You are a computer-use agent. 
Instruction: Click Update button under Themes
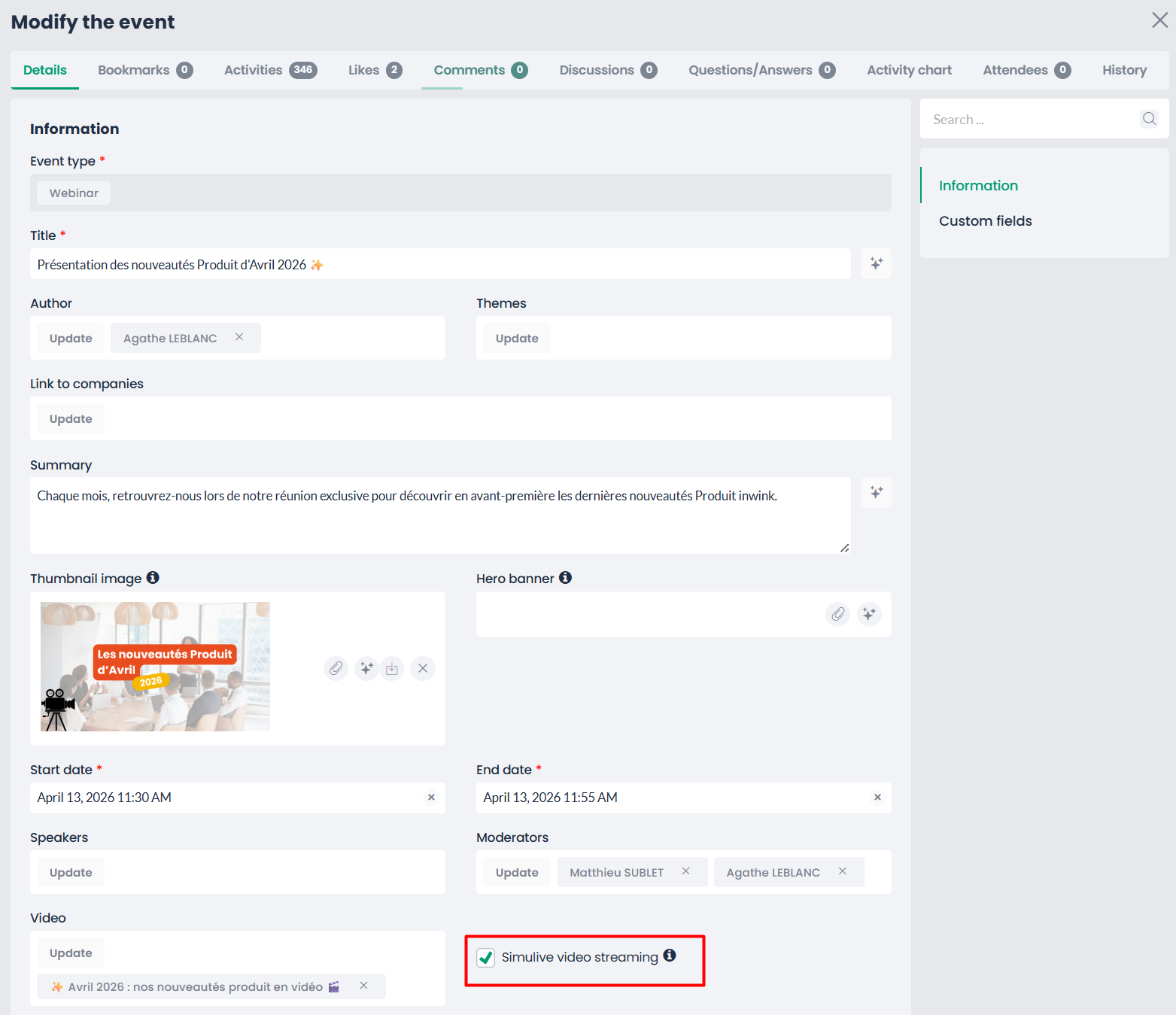517,339
